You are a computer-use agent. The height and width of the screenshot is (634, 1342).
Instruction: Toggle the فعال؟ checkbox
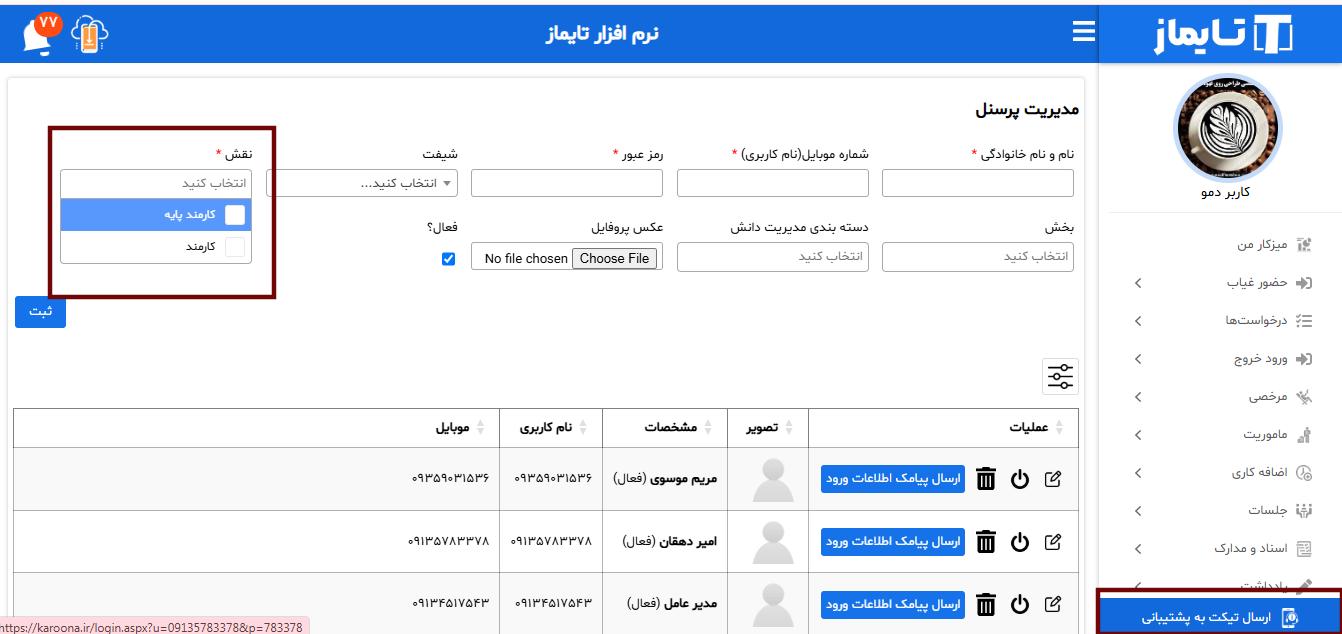pyautogui.click(x=448, y=259)
